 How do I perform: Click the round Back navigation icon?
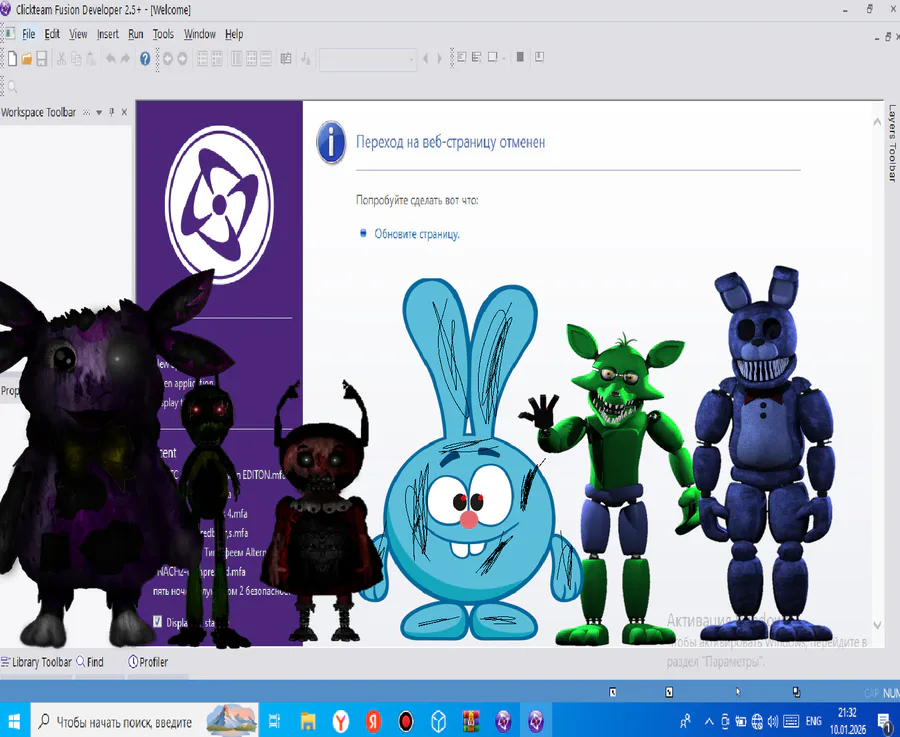(x=168, y=59)
